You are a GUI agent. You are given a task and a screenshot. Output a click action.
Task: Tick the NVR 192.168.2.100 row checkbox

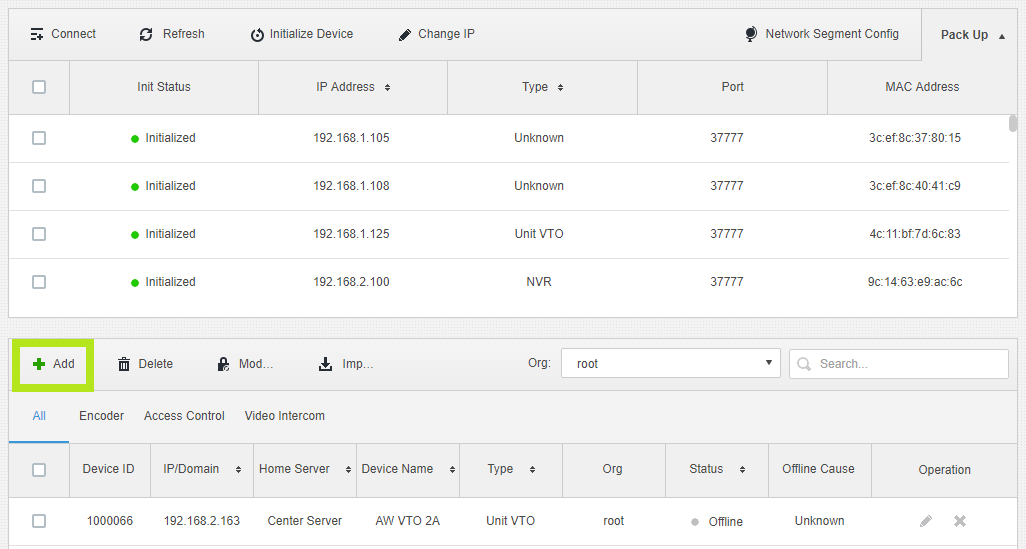click(x=39, y=282)
